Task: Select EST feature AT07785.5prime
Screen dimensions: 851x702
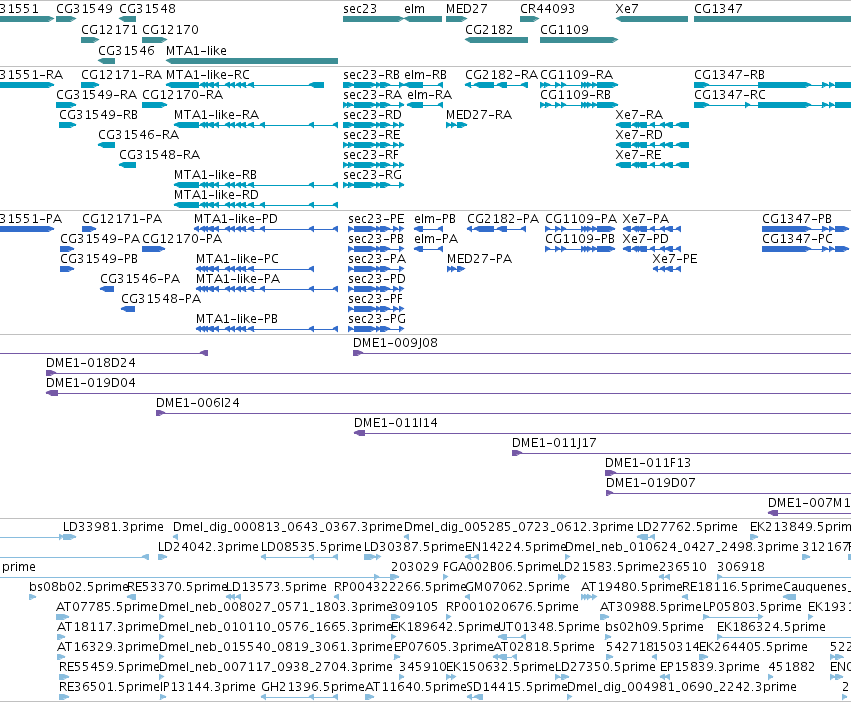Action: (63, 617)
